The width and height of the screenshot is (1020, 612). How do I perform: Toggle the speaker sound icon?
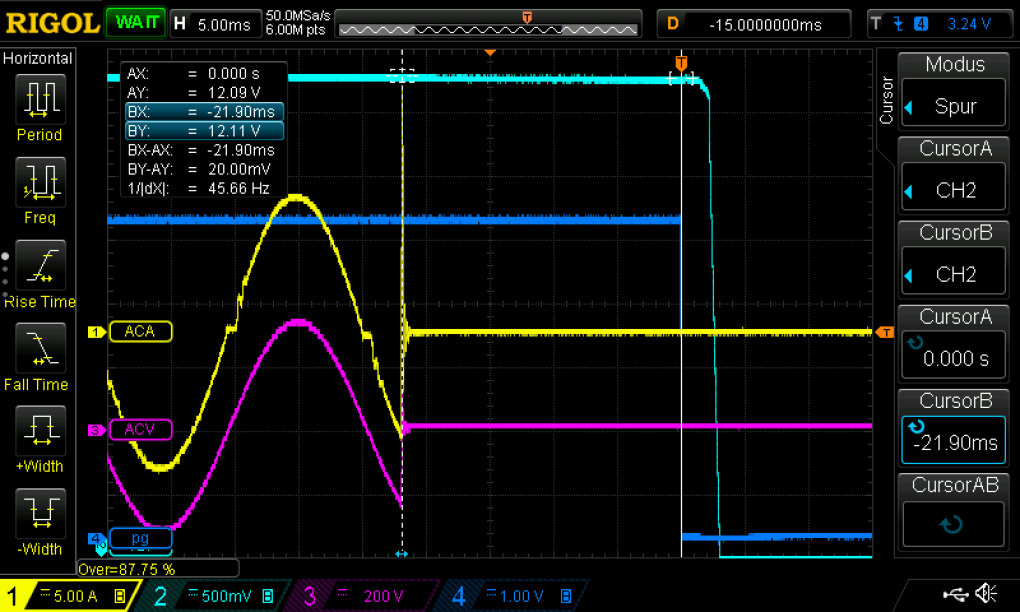point(986,593)
